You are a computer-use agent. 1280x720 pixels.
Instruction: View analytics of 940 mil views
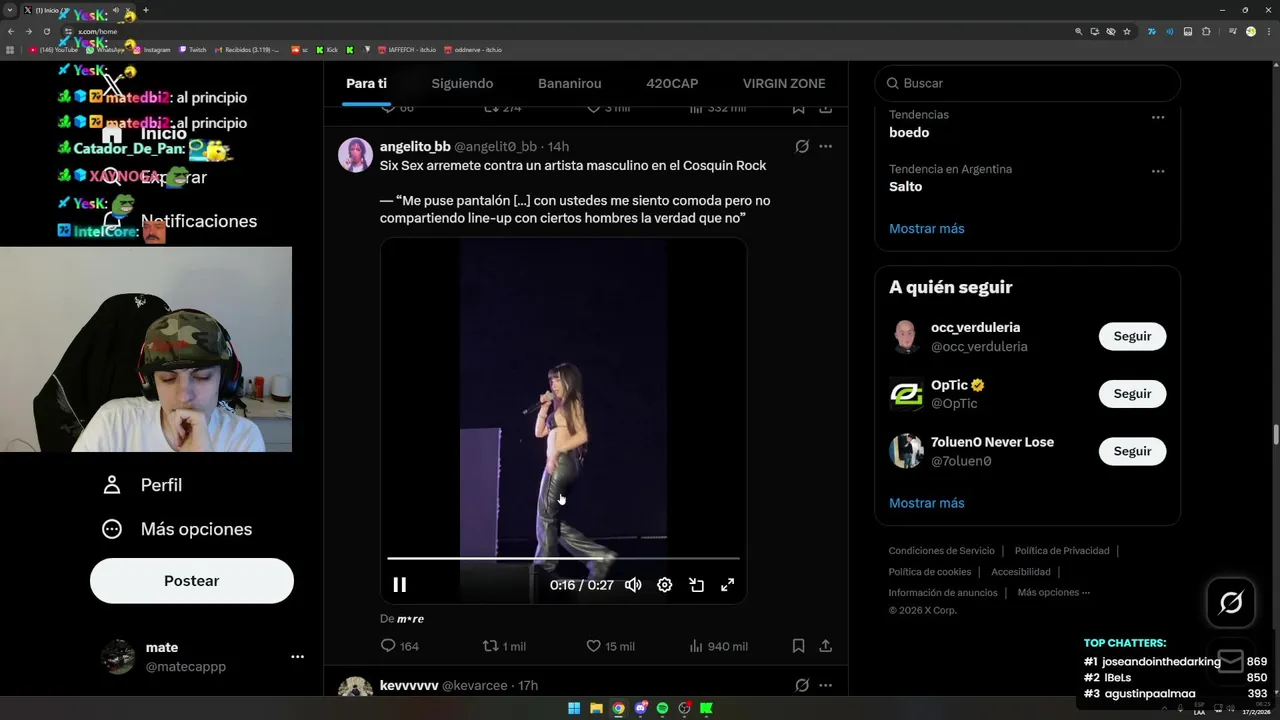718,646
